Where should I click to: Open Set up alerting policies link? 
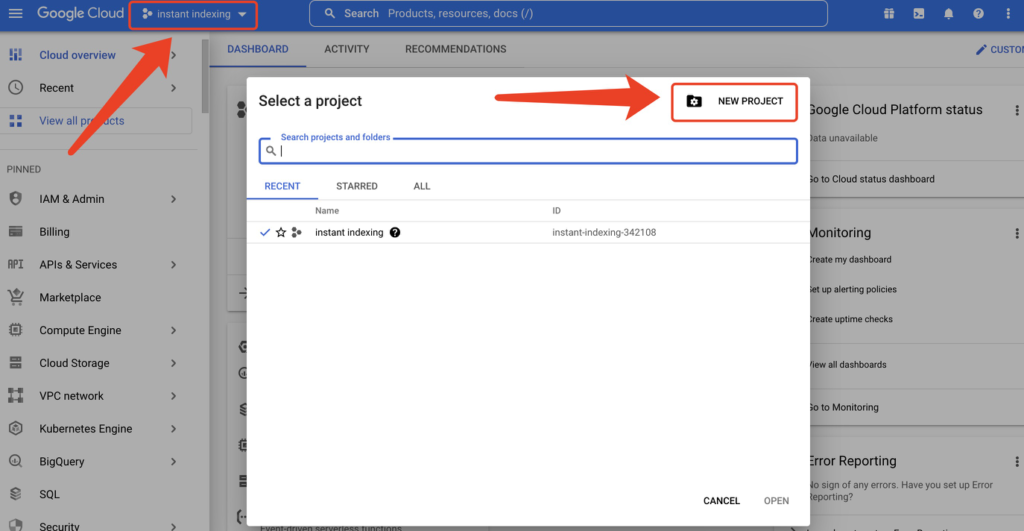[852, 289]
